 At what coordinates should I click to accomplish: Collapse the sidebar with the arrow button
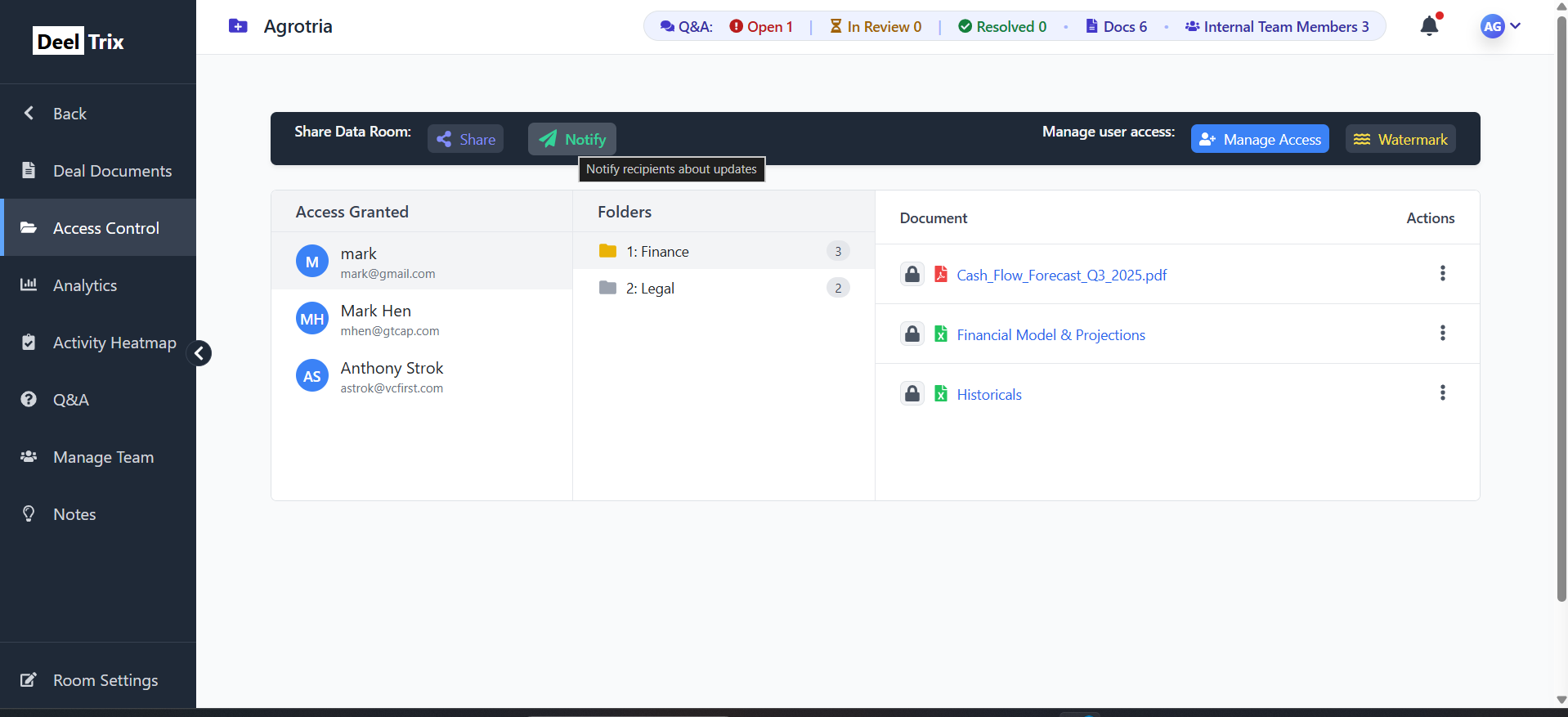[x=199, y=353]
